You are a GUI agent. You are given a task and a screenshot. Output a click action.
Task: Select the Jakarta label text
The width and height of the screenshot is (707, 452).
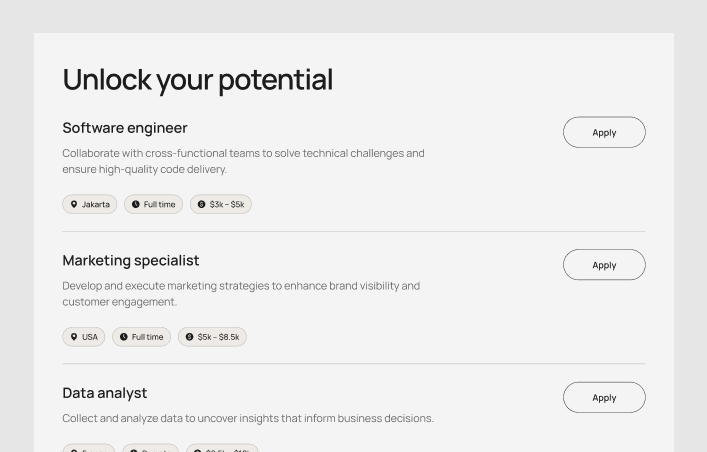point(96,204)
